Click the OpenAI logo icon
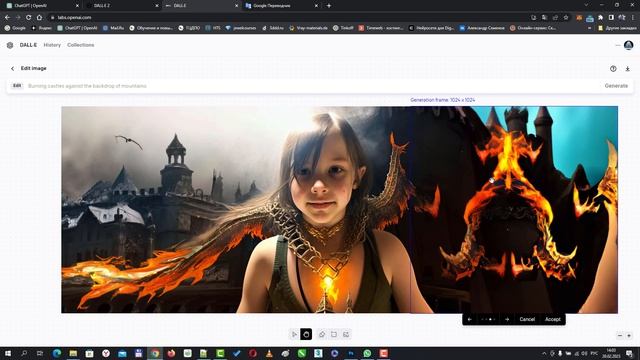 click(x=10, y=45)
